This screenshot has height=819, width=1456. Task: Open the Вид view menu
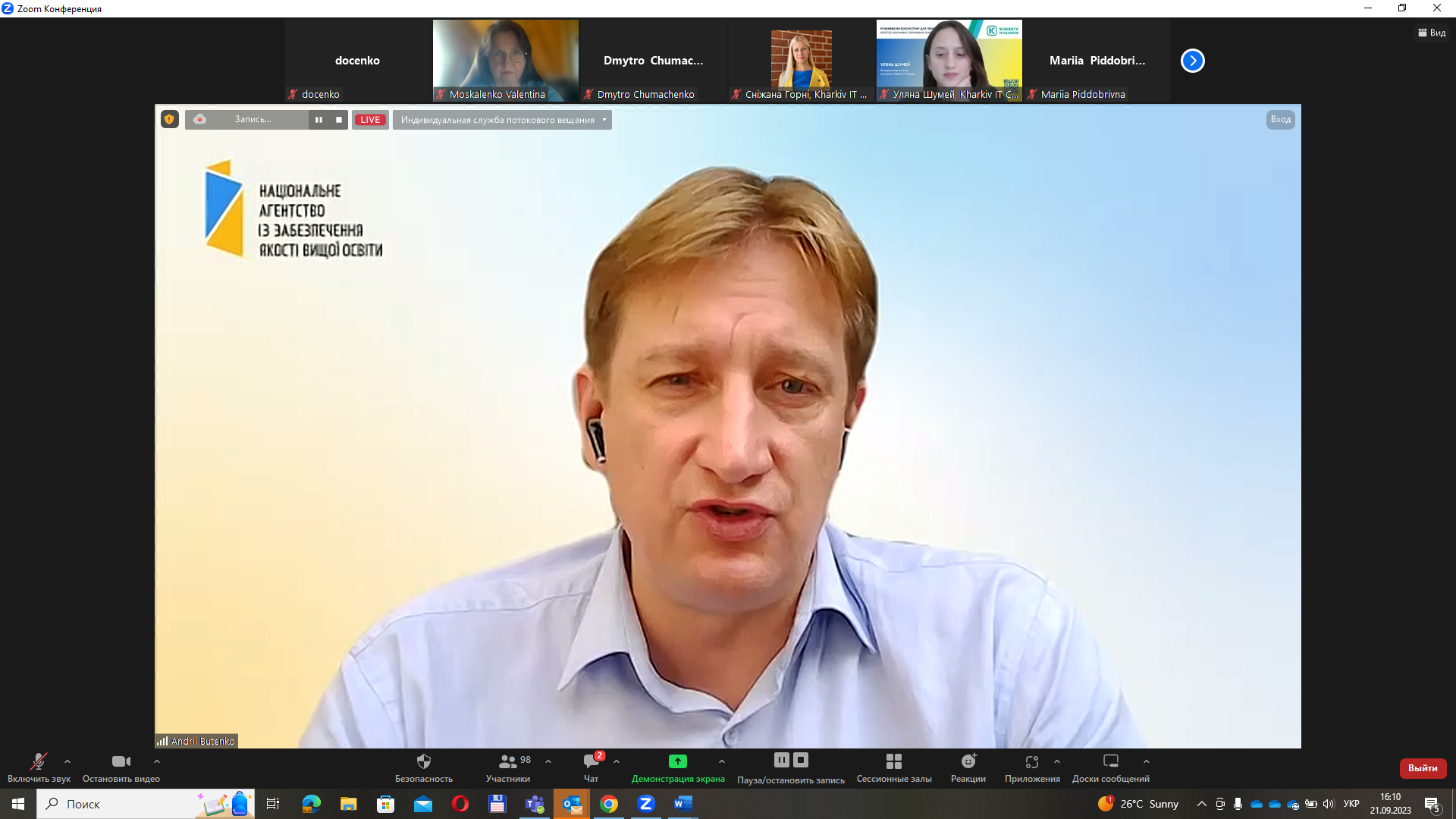coord(1432,33)
